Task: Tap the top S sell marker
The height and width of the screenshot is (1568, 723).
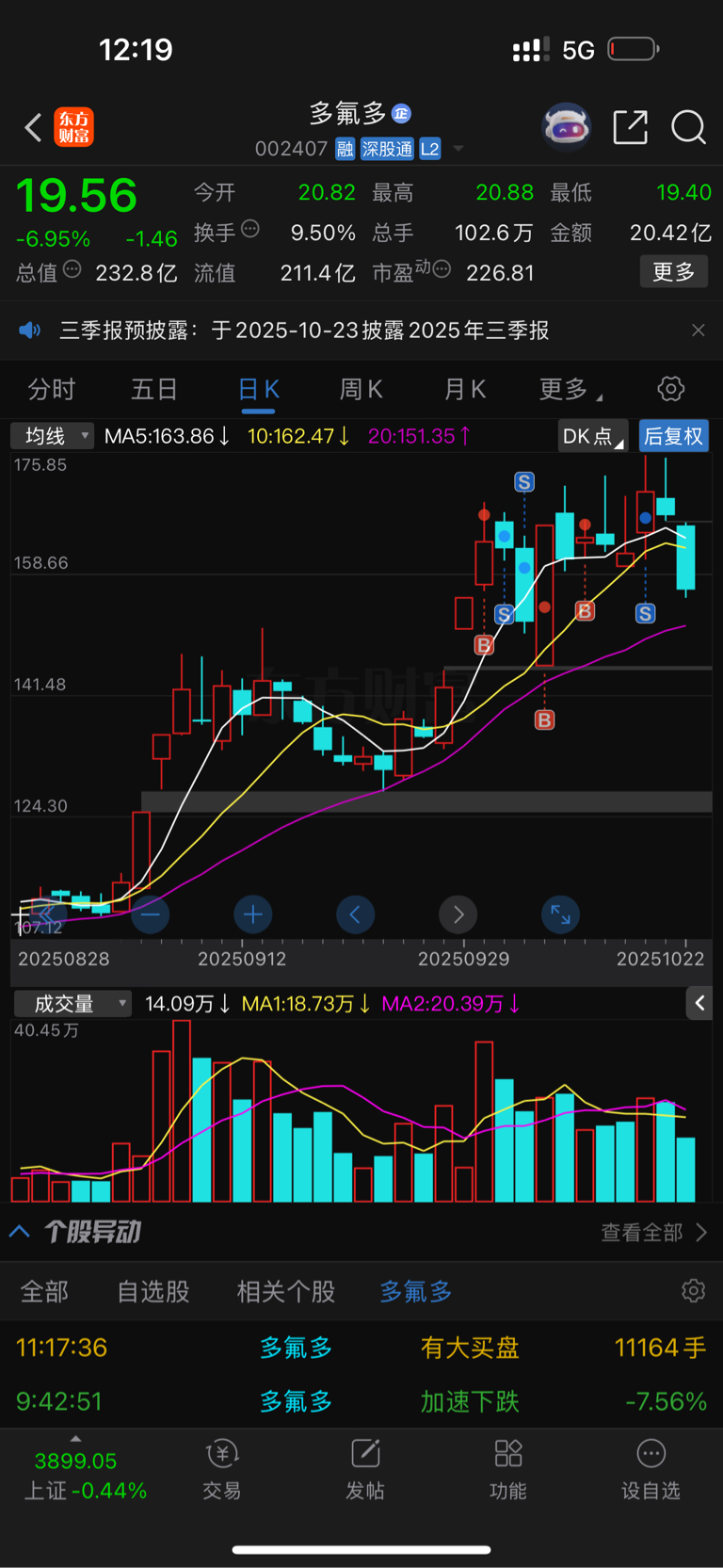Action: pos(524,482)
